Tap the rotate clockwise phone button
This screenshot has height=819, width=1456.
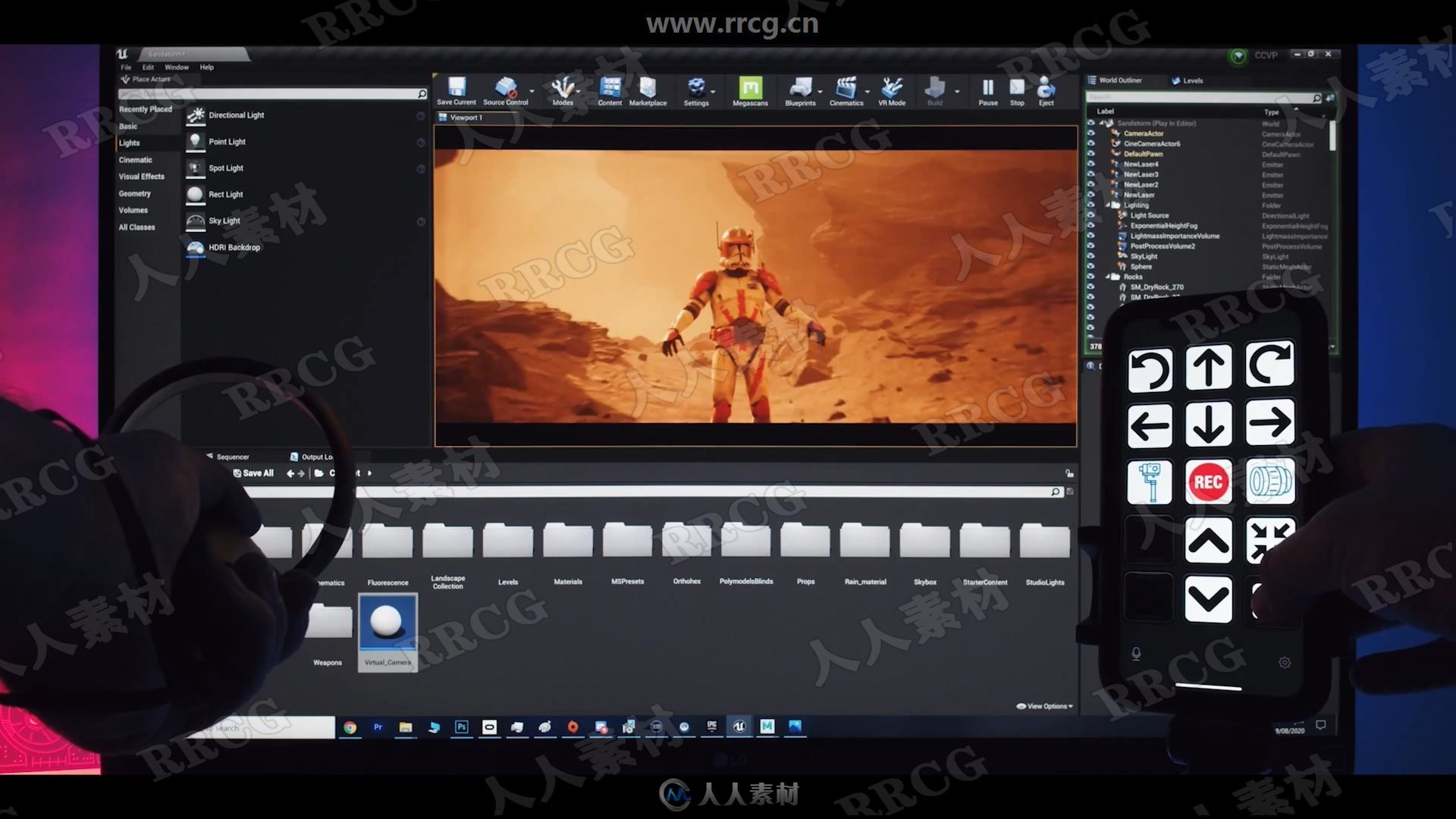point(1269,365)
